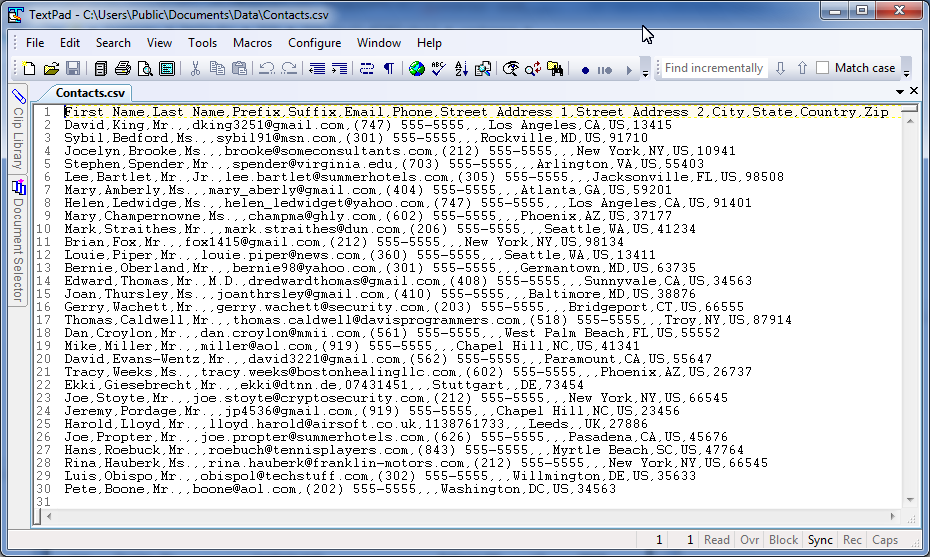
Task: Show the Clip Library side panel
Action: point(18,129)
